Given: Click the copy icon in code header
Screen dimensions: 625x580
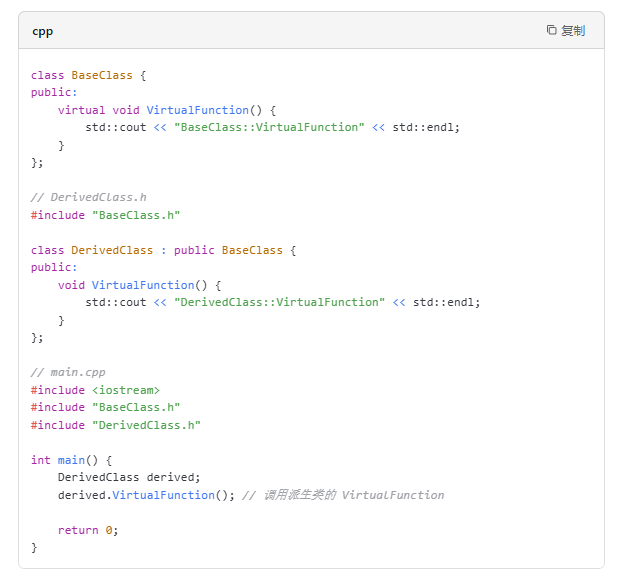Looking at the screenshot, I should [x=552, y=30].
